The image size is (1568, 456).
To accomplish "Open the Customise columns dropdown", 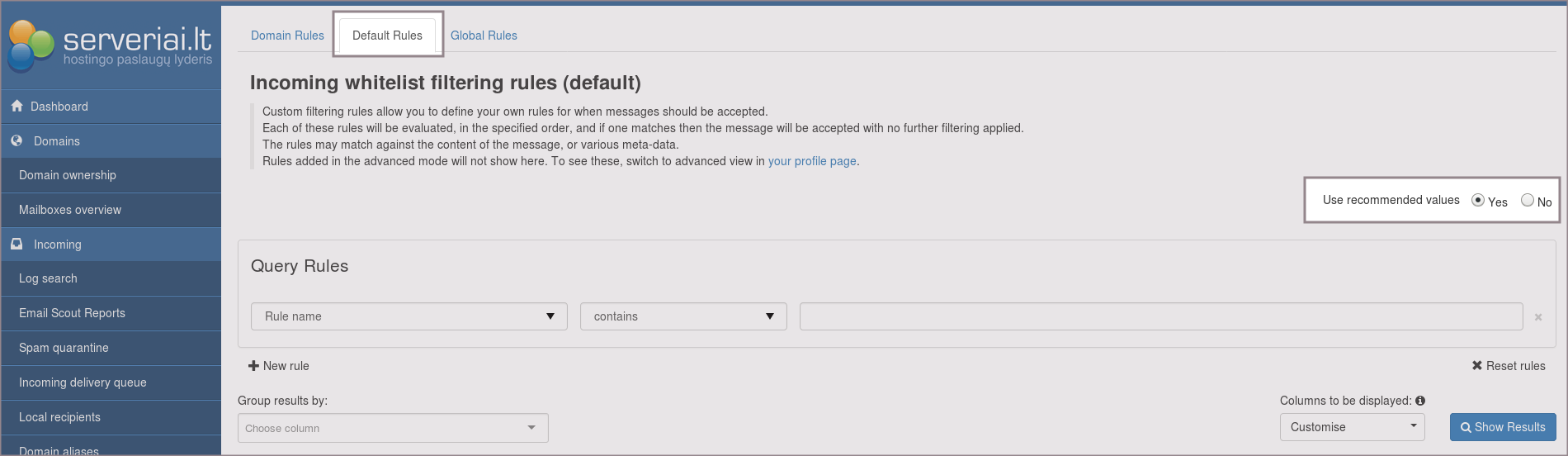I will coord(1352,427).
